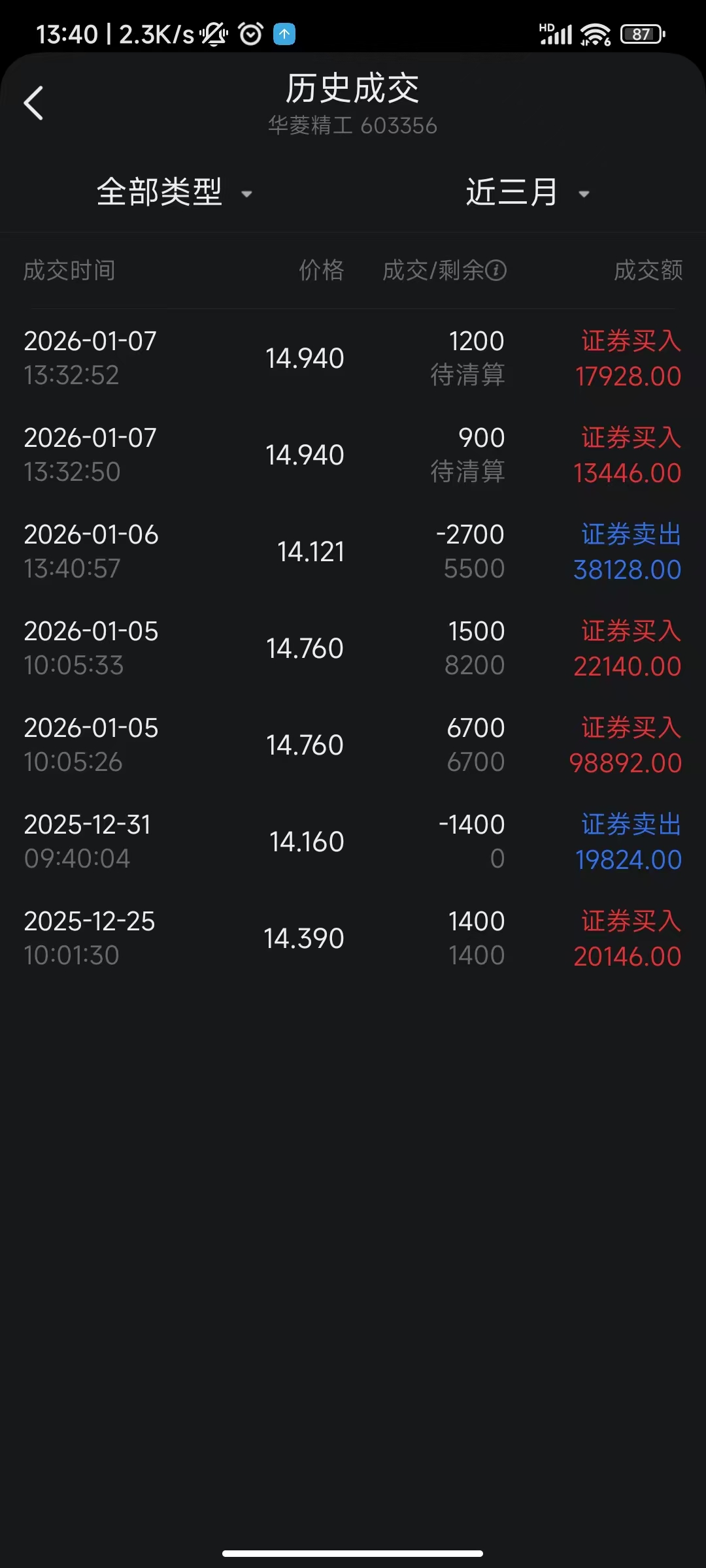This screenshot has width=706, height=1568.
Task: Tap the Wi-Fi signal icon
Action: coord(595,34)
